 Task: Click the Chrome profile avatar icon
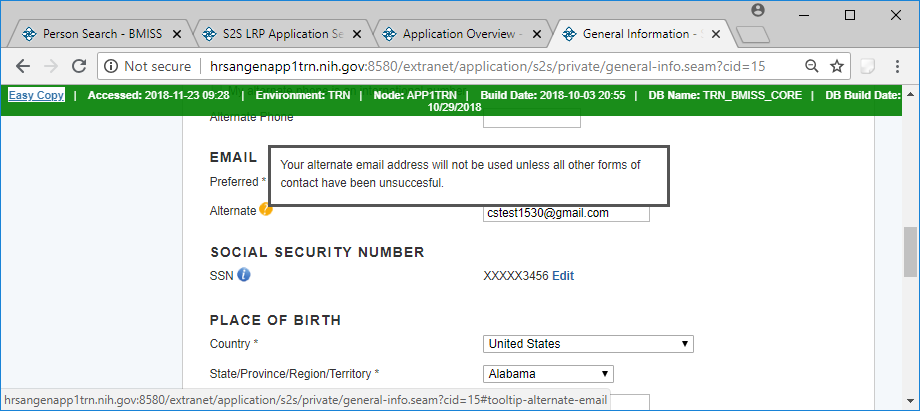point(757,10)
